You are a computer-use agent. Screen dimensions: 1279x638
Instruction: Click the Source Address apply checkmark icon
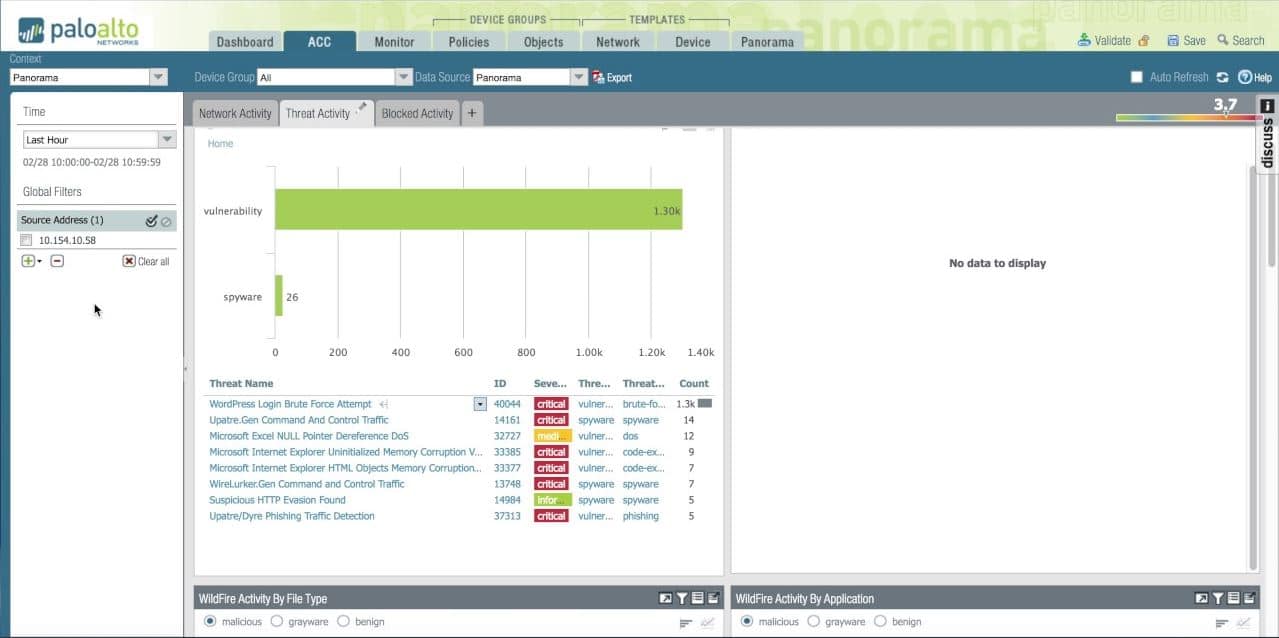point(151,221)
